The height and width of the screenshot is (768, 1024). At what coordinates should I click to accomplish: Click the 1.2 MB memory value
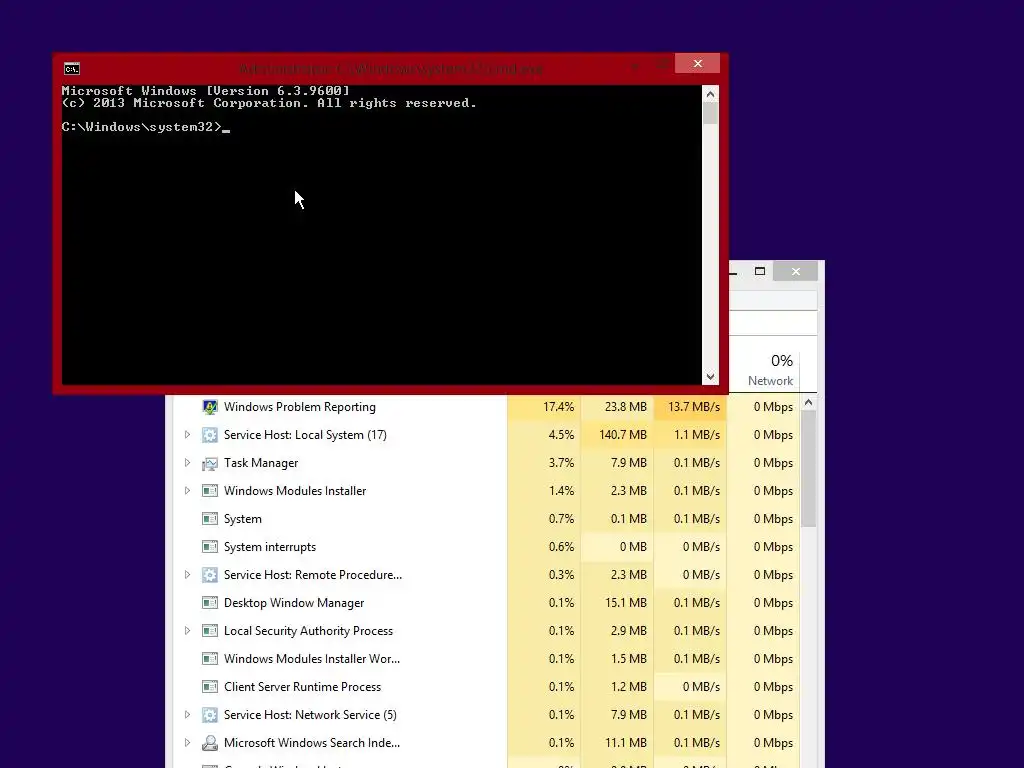(628, 687)
